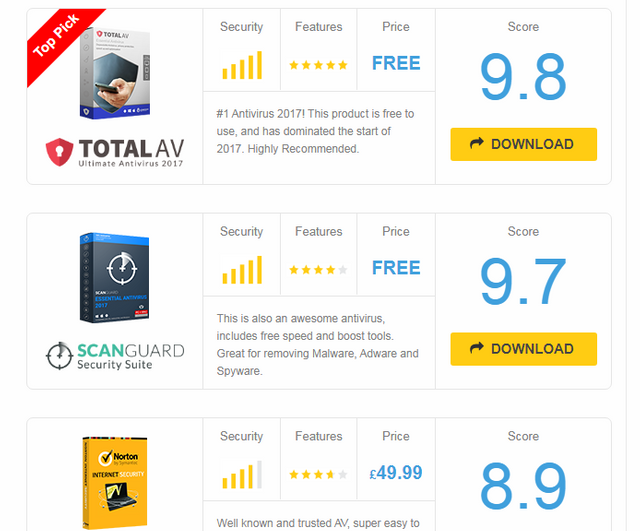Viewport: 640px width, 531px height.
Task: Click the 8.9 score for Norton
Action: tap(523, 486)
